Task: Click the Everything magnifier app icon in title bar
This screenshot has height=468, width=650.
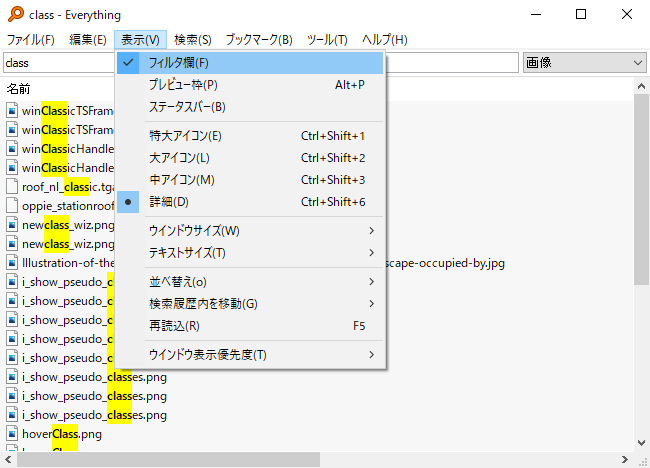Action: coord(16,14)
